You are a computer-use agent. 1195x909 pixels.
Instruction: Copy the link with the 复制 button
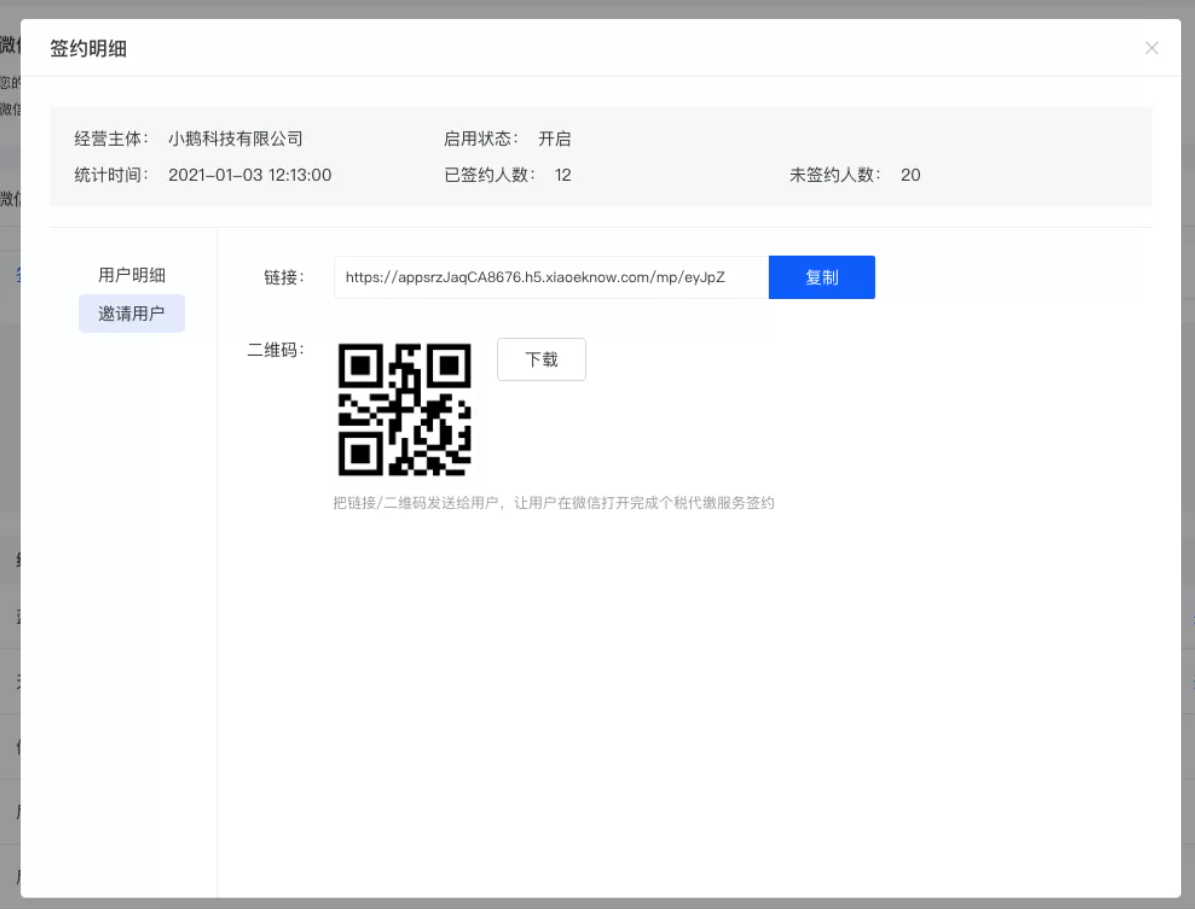point(822,277)
